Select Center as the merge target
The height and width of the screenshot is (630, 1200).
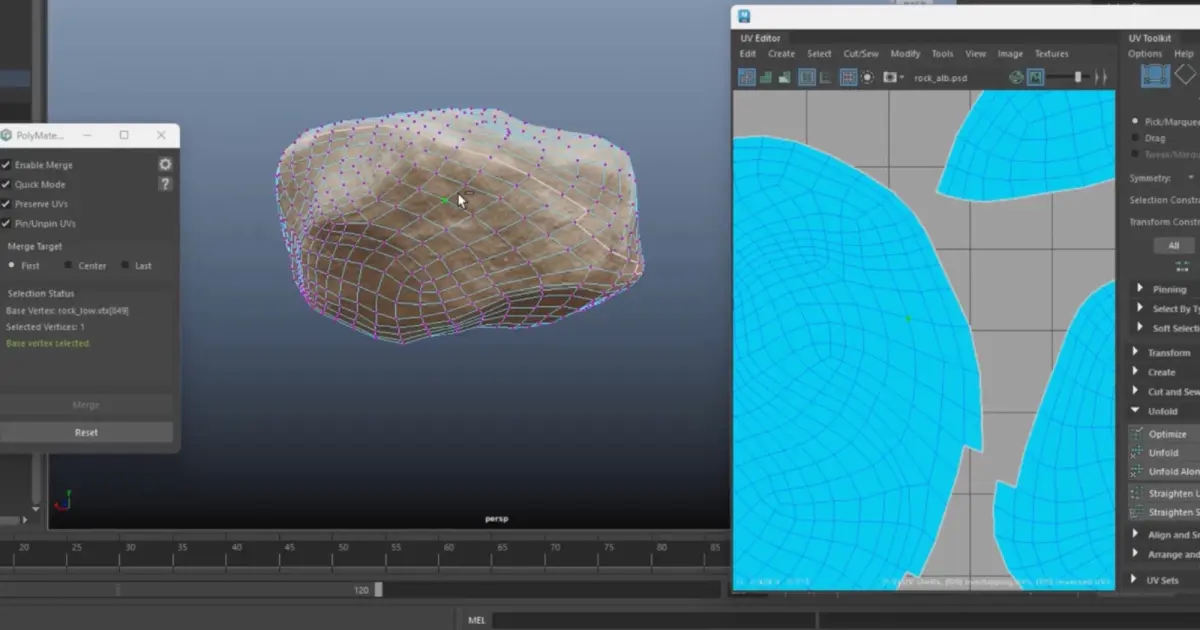[x=68, y=266]
